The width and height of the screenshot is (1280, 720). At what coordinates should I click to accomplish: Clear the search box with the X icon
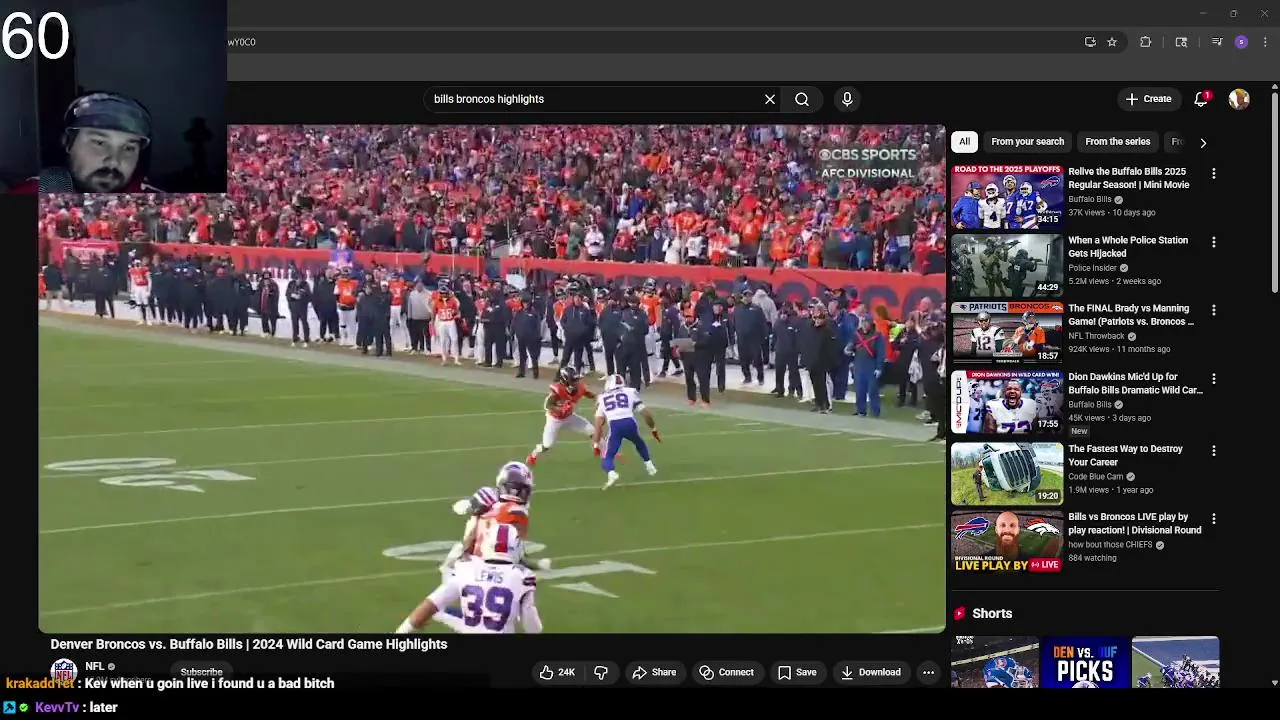770,99
